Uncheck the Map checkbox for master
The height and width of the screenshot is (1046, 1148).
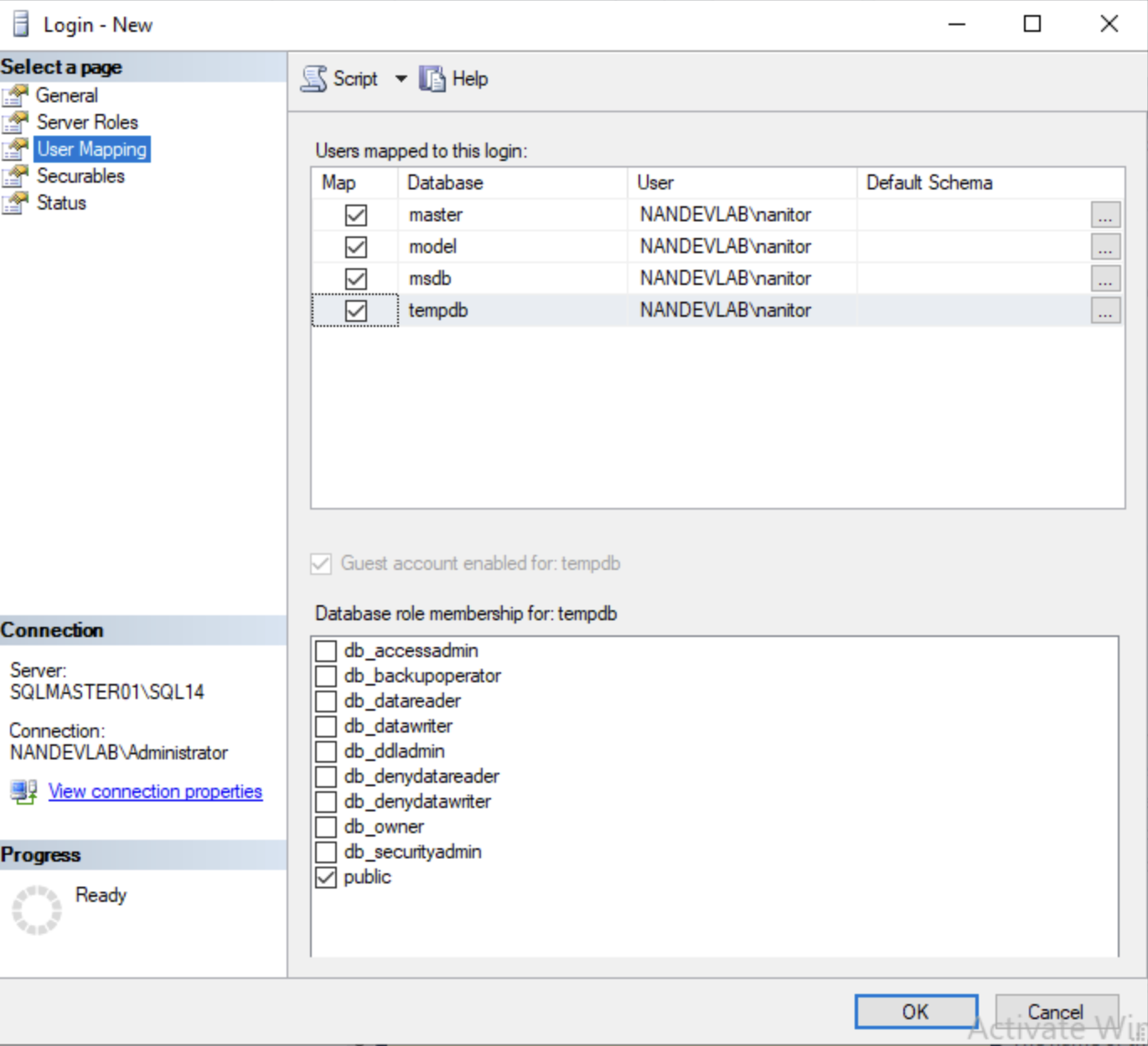[356, 215]
